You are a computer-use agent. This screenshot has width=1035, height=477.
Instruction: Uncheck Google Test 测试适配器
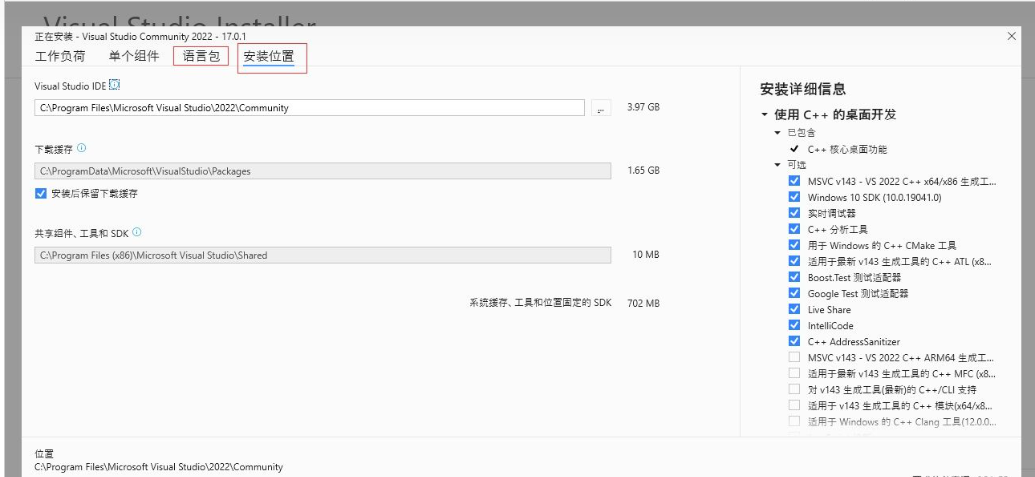(x=794, y=293)
